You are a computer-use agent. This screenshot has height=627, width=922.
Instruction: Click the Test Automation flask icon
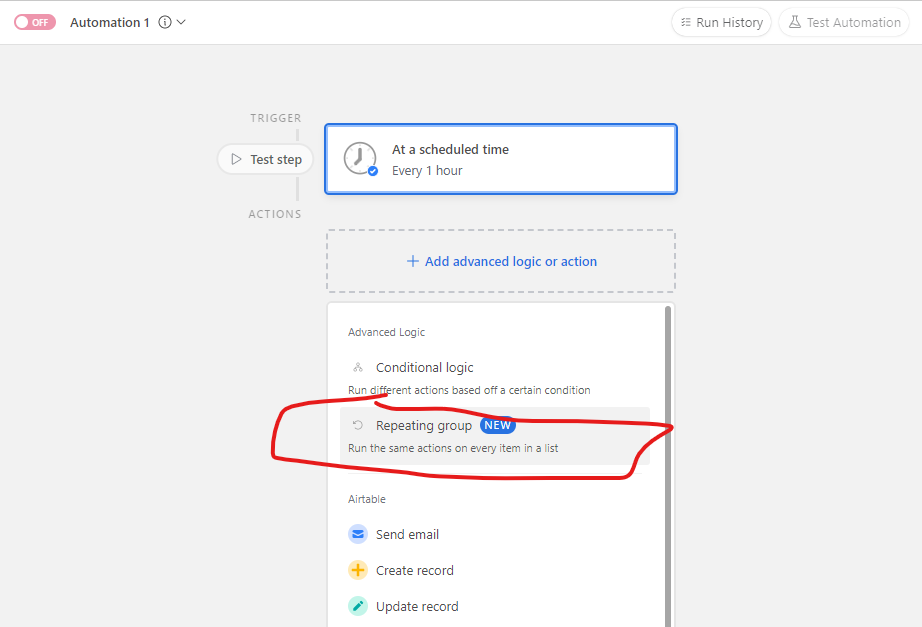794,22
